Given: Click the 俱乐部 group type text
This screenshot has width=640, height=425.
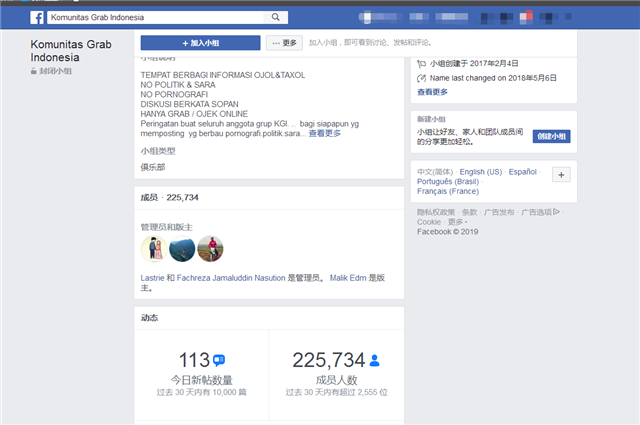Looking at the screenshot, I should (x=153, y=167).
